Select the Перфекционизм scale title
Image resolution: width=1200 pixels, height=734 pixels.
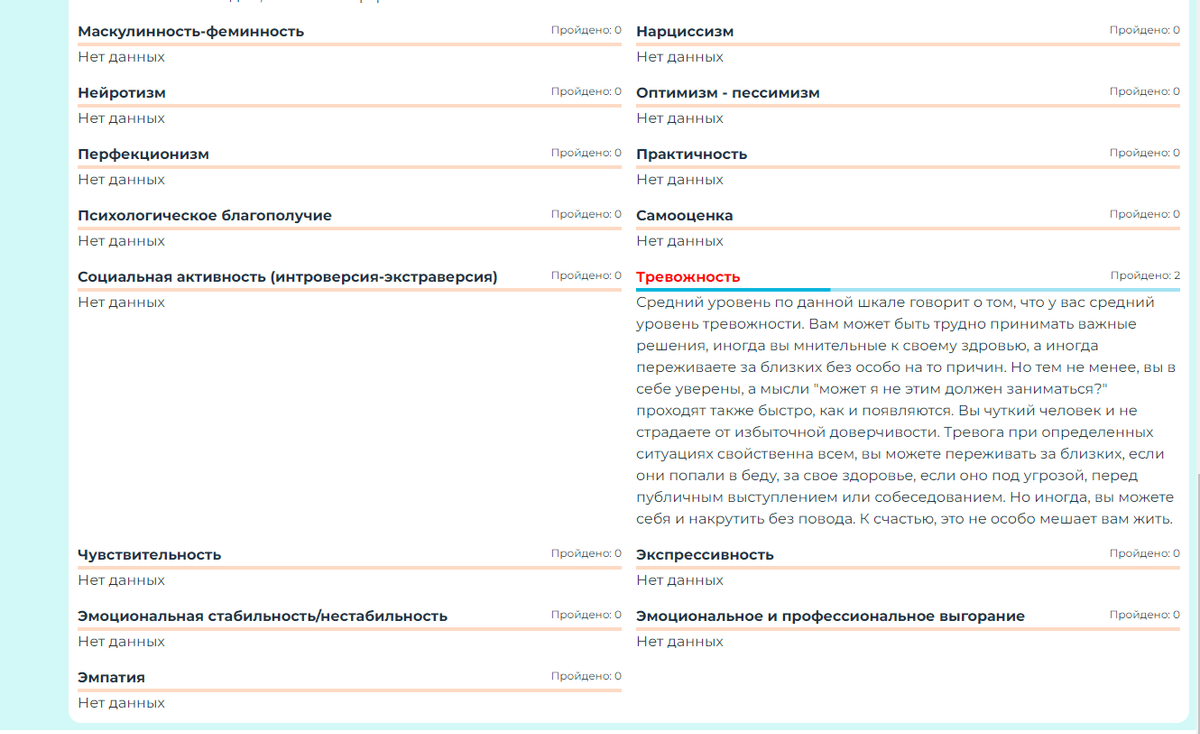(x=144, y=154)
